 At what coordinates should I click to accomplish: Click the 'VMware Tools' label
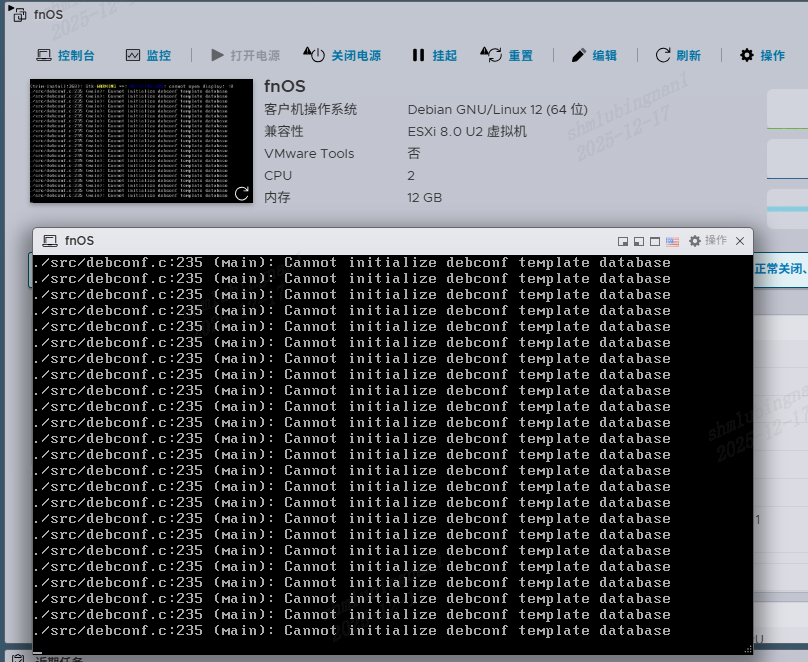click(x=309, y=154)
